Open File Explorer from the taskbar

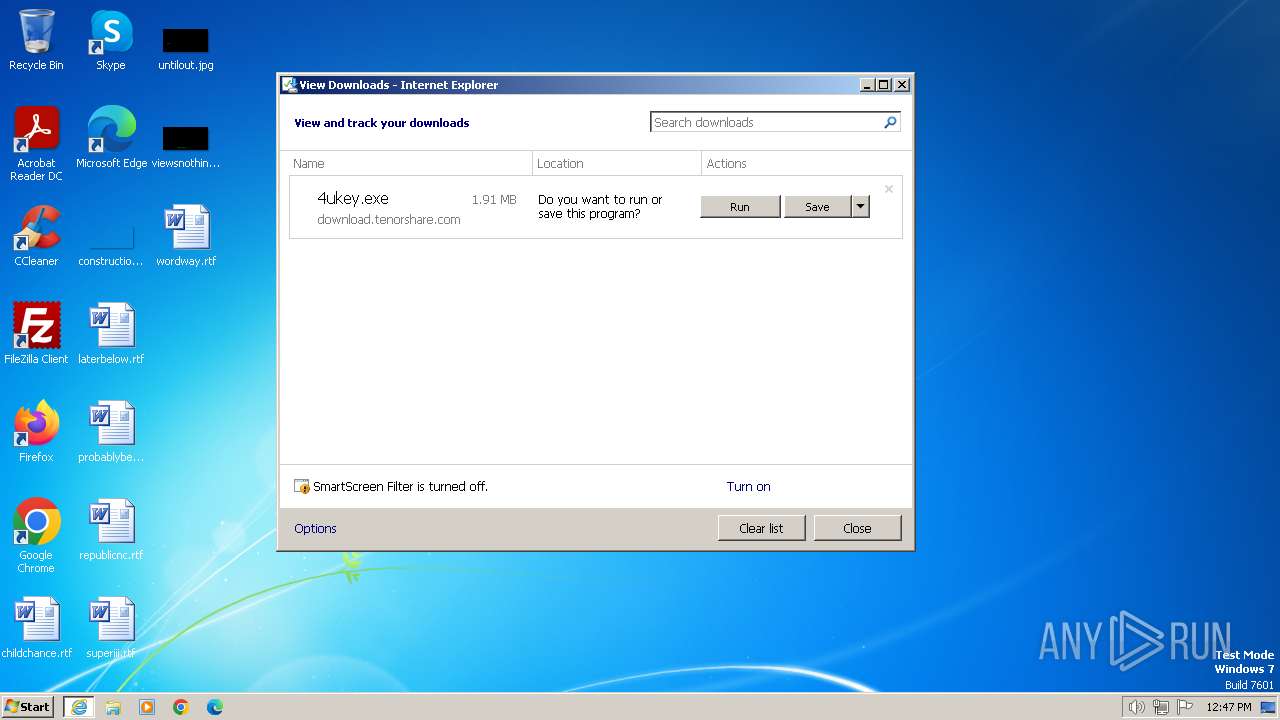point(113,707)
